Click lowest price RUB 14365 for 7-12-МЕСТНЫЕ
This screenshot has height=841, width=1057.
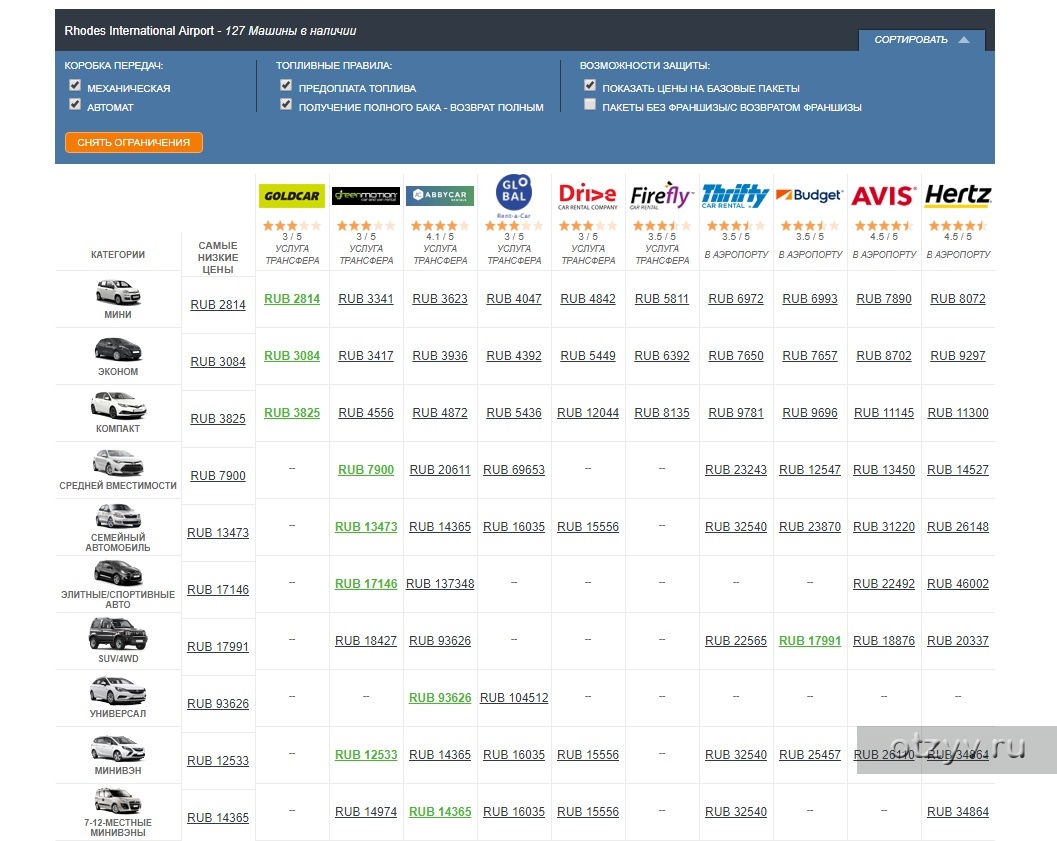(218, 817)
